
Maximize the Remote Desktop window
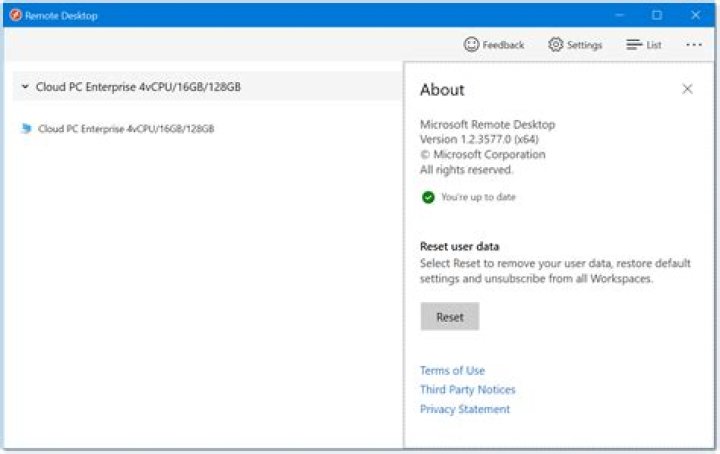(657, 15)
